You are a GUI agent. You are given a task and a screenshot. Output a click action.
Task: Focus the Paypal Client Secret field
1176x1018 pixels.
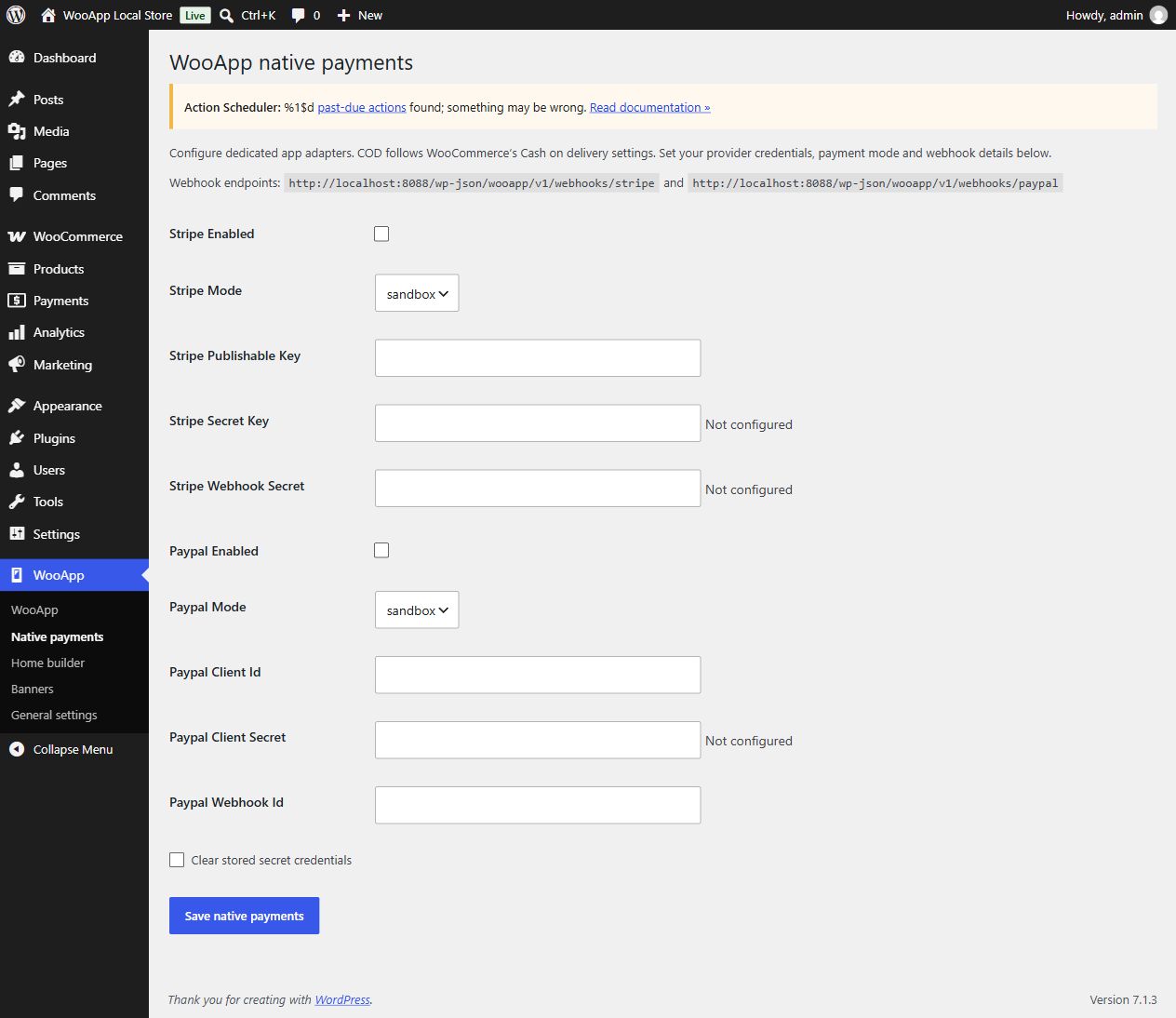(x=538, y=740)
